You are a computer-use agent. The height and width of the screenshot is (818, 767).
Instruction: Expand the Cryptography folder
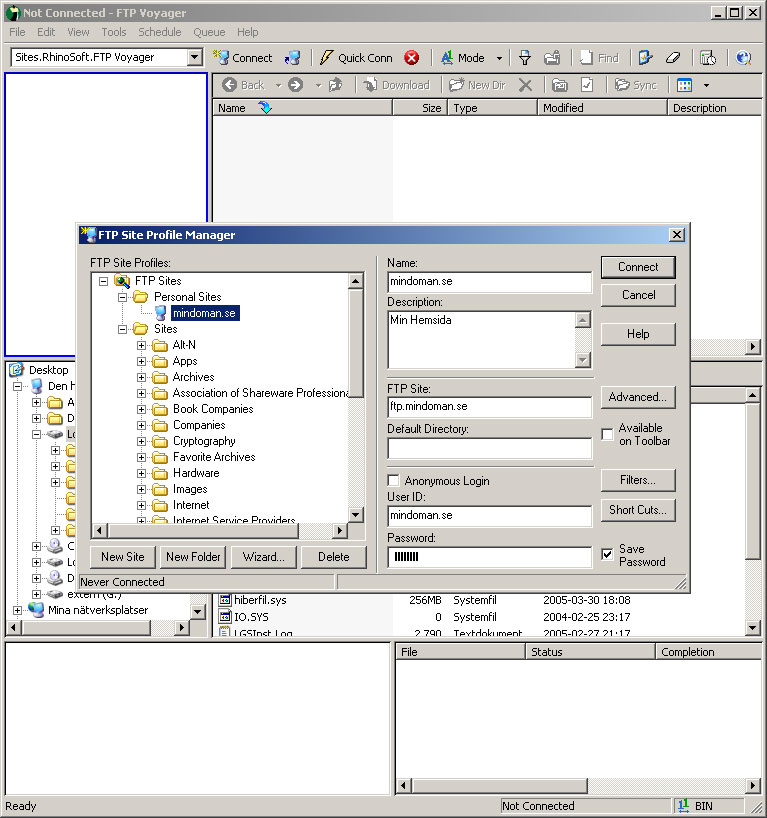(x=141, y=441)
